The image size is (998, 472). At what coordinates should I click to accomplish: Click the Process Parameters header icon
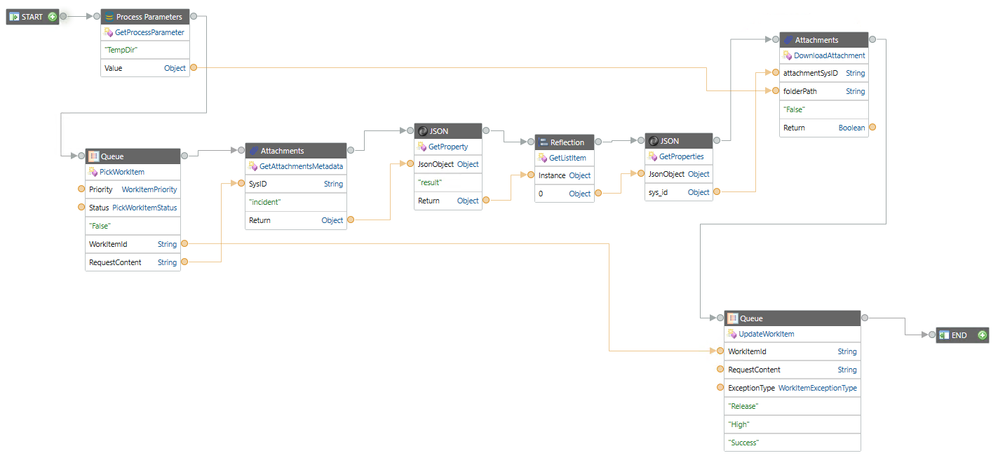(x=109, y=17)
